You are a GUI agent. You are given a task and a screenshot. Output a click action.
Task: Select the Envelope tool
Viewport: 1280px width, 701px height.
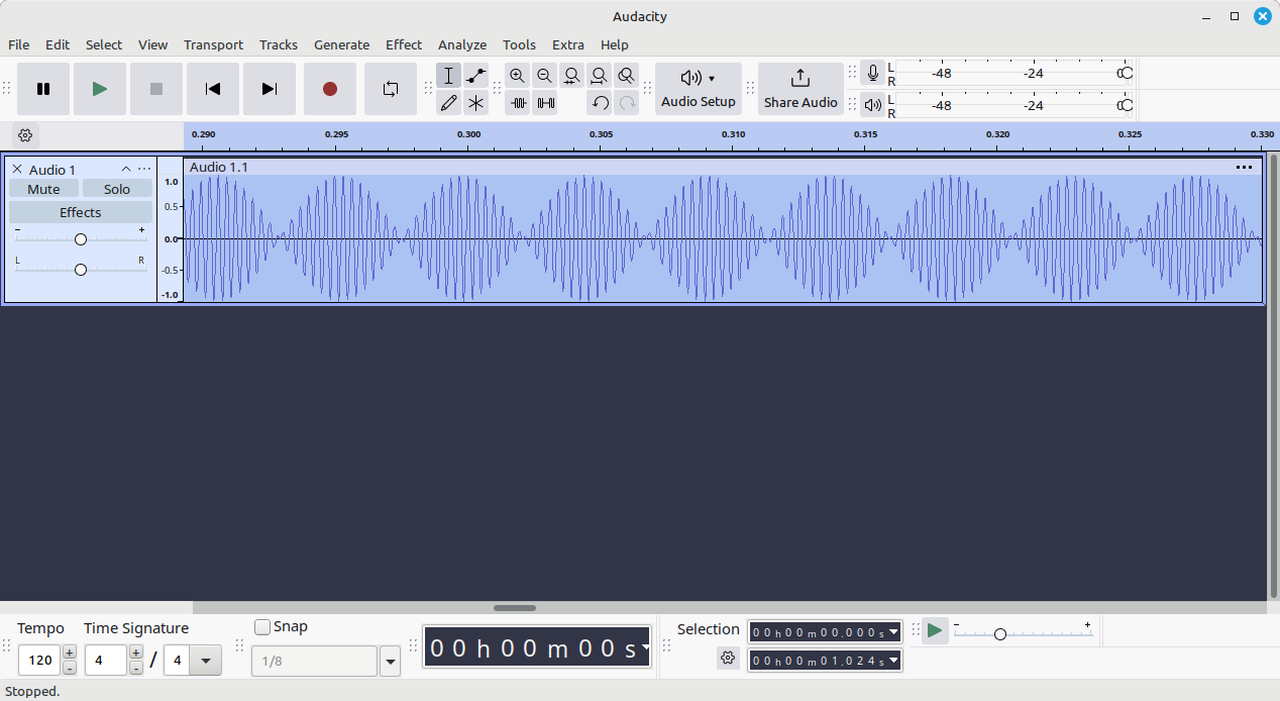pyautogui.click(x=475, y=75)
